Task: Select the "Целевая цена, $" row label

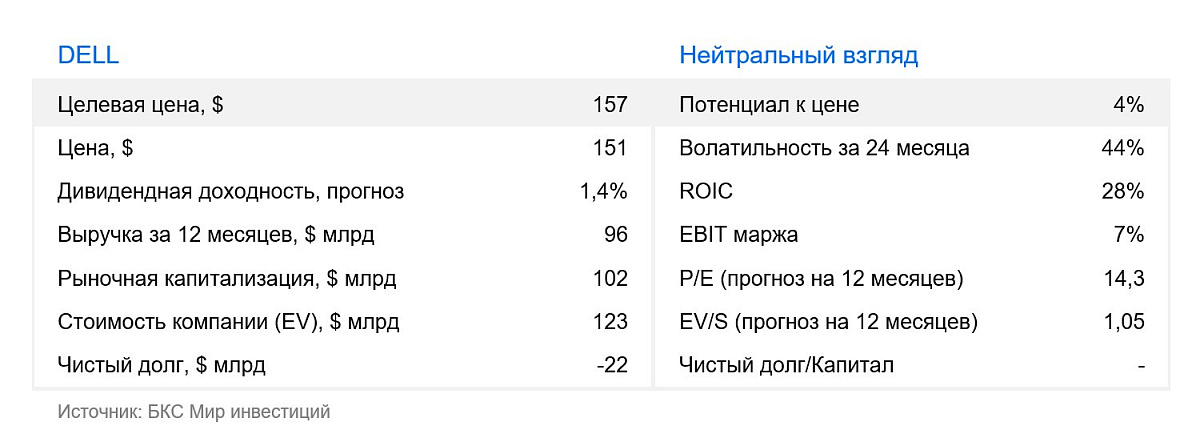Action: tap(140, 105)
